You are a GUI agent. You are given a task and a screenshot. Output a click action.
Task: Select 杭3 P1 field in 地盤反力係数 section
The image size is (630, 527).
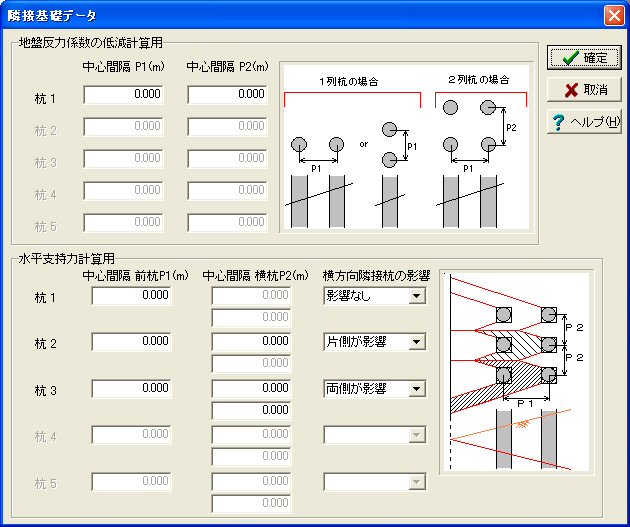point(123,158)
